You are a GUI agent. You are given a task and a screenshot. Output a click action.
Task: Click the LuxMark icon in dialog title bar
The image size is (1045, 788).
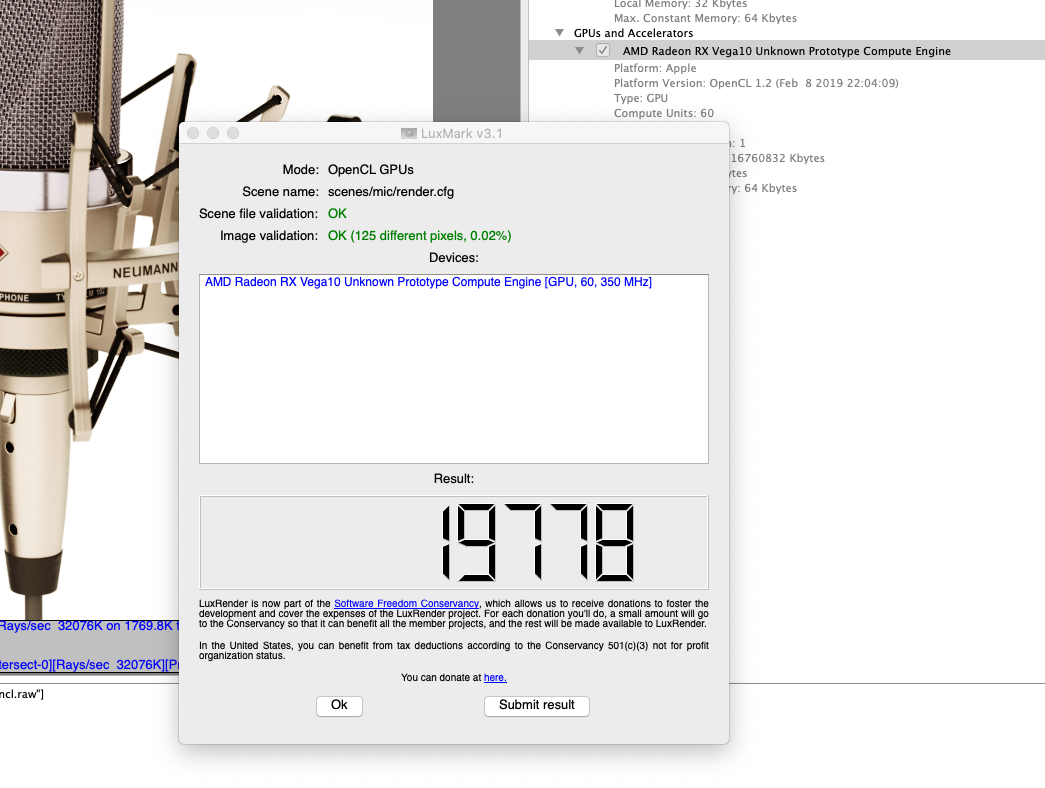click(x=409, y=133)
